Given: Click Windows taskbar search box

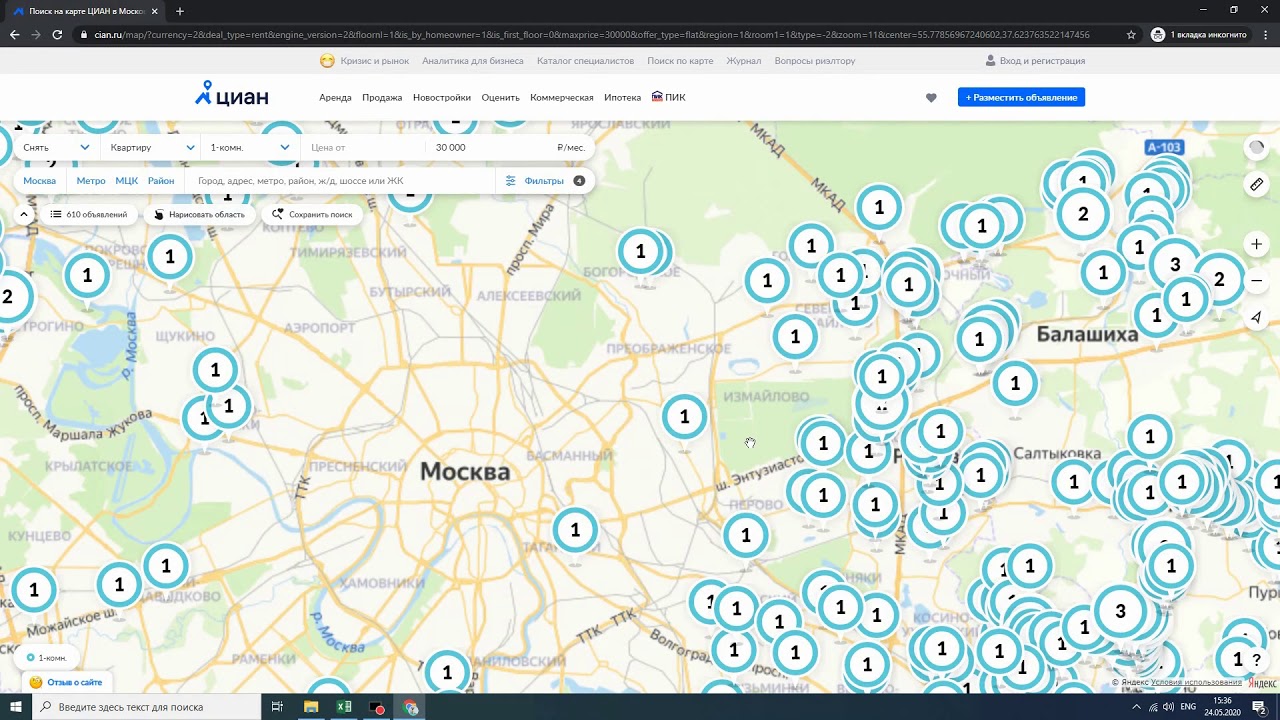Looking at the screenshot, I should (x=148, y=707).
